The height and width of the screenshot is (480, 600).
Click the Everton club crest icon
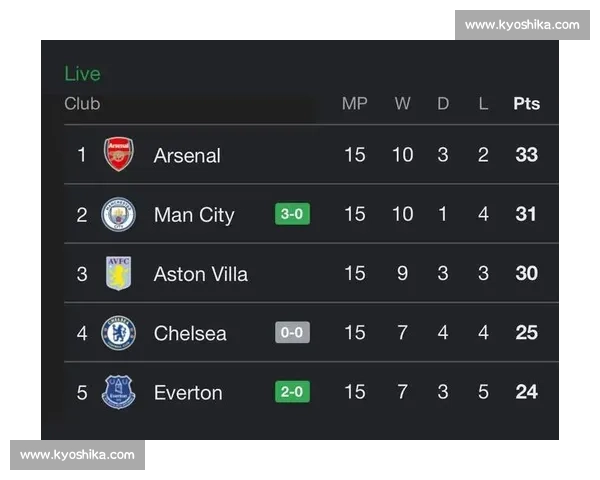coord(119,392)
